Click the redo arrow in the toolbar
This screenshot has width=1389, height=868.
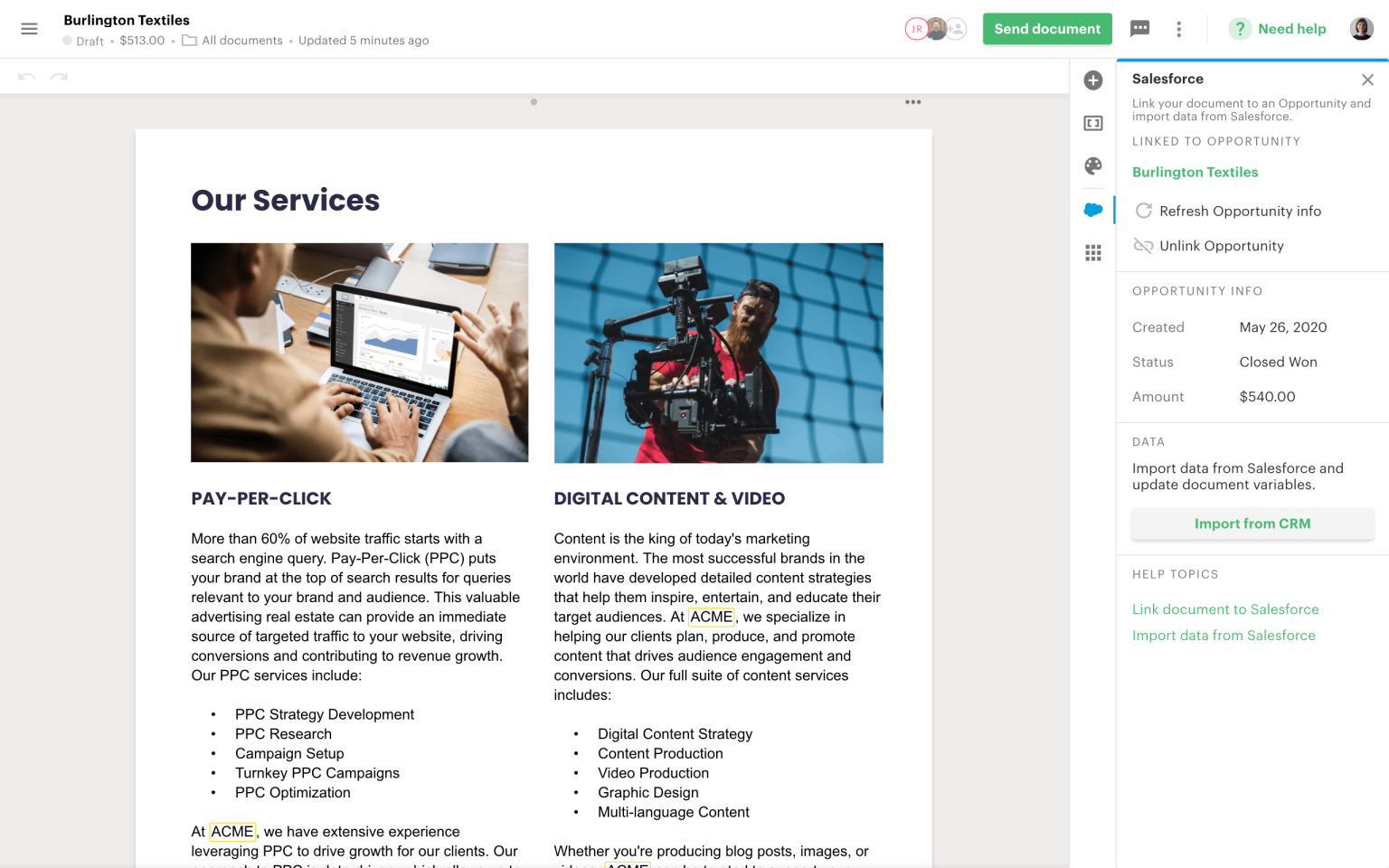coord(59,76)
